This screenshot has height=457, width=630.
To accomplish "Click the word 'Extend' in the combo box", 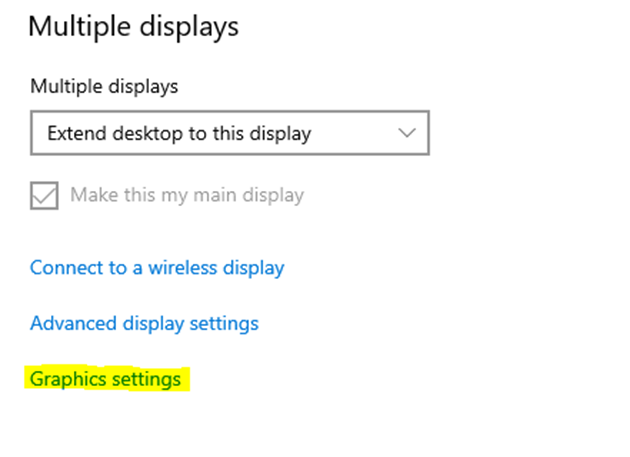I will click(x=75, y=133).
